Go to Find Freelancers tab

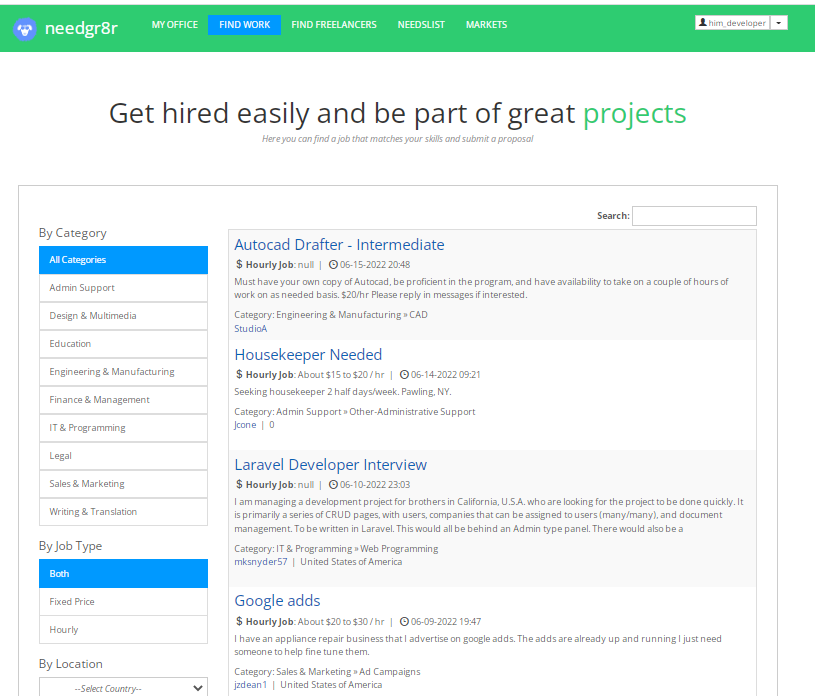click(x=334, y=25)
